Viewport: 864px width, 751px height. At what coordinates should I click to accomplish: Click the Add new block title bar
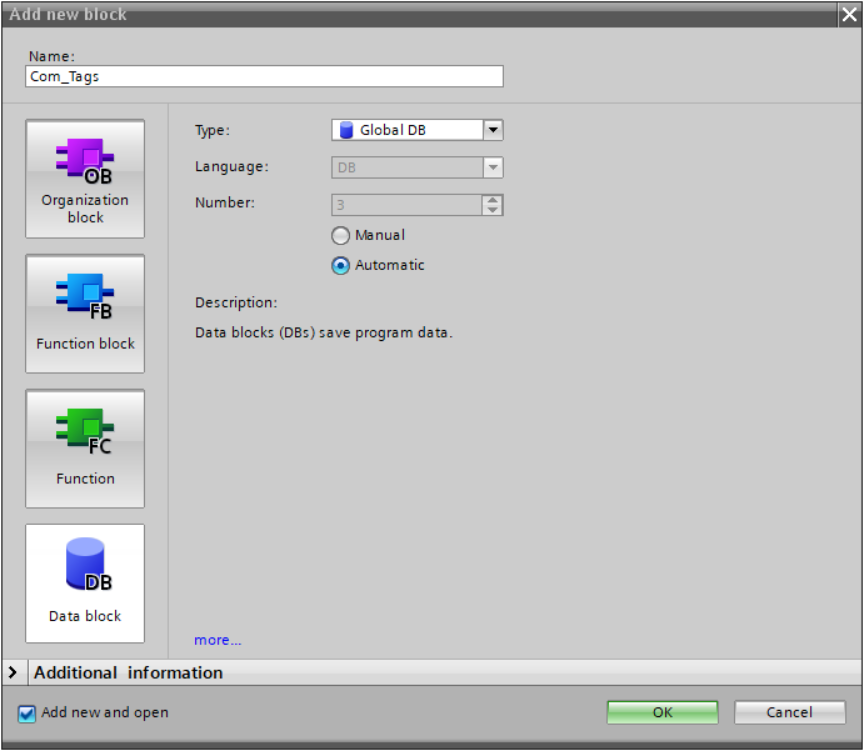(400, 14)
